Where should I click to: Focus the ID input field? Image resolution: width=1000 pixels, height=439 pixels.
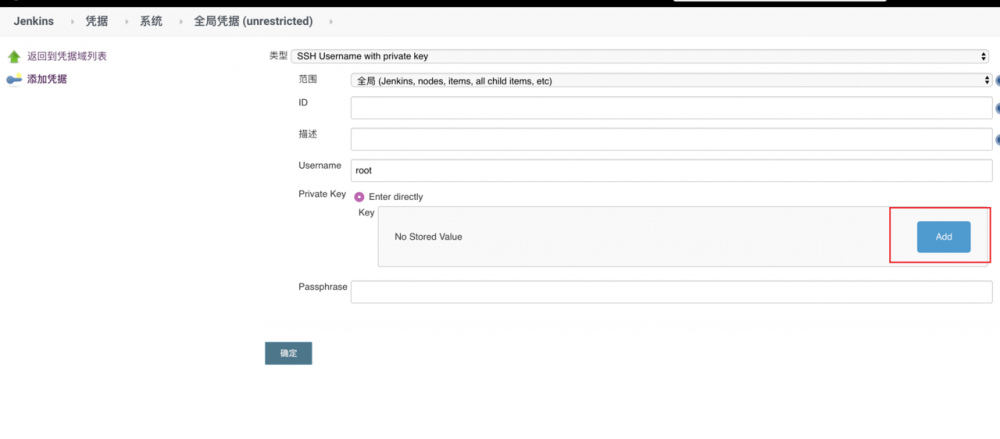[672, 108]
